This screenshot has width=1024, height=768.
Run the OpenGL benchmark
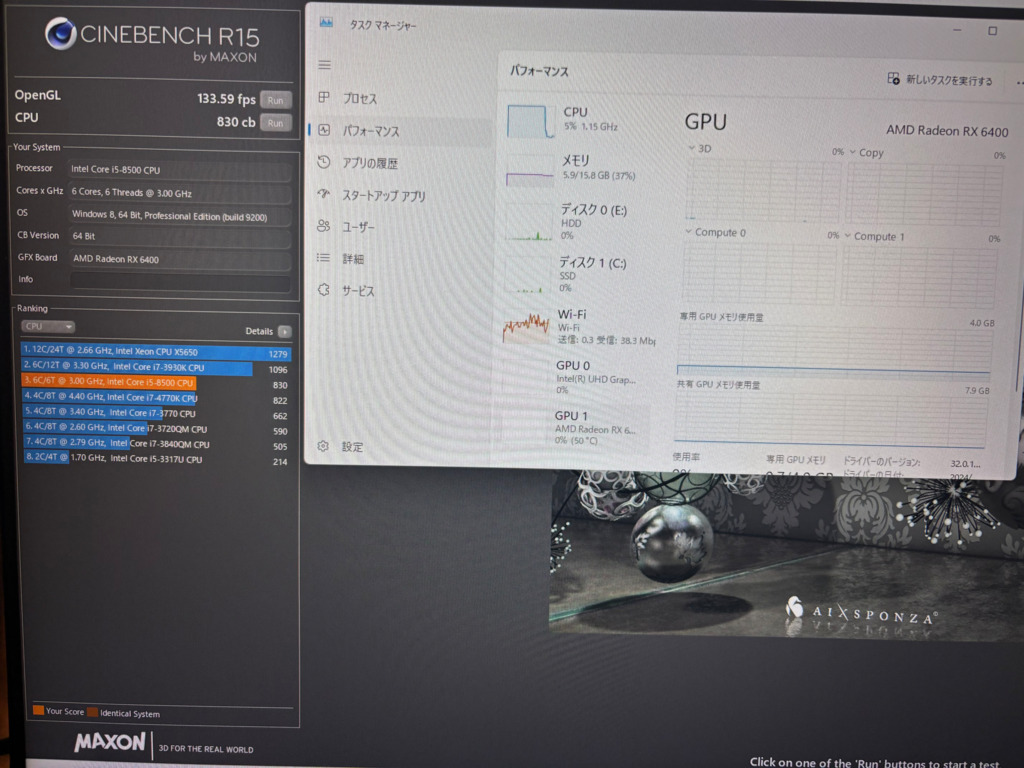pyautogui.click(x=276, y=100)
